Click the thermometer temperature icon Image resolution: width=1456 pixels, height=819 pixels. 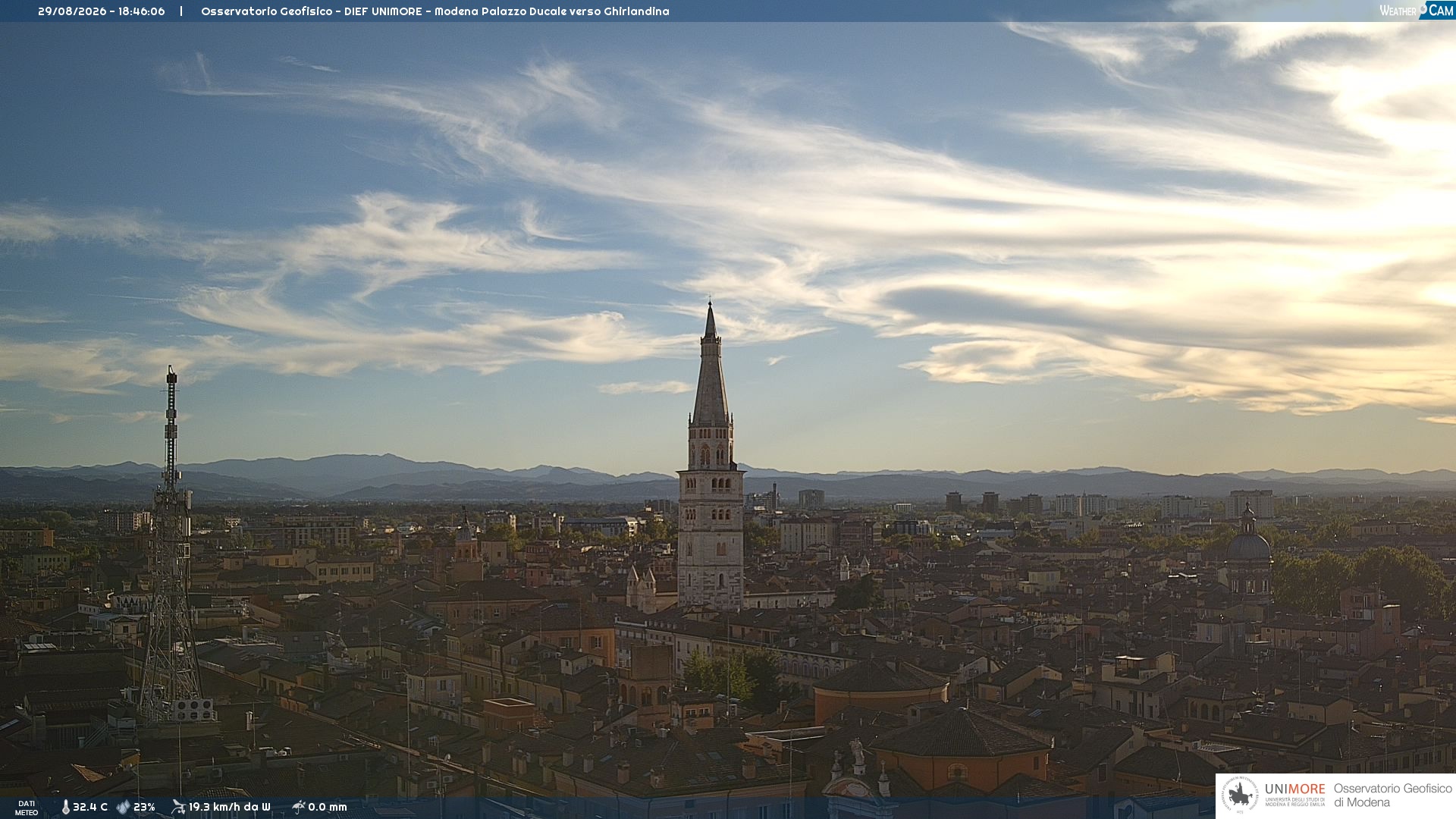click(65, 807)
